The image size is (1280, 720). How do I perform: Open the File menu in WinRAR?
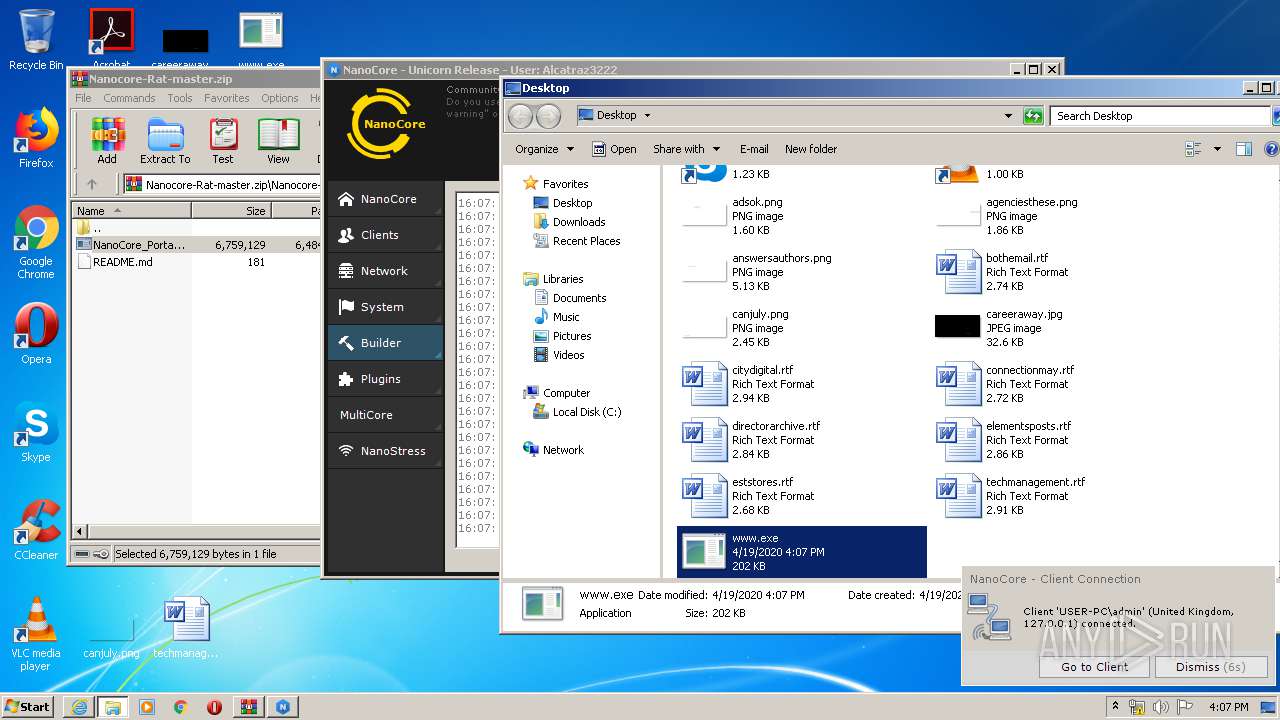pos(83,98)
